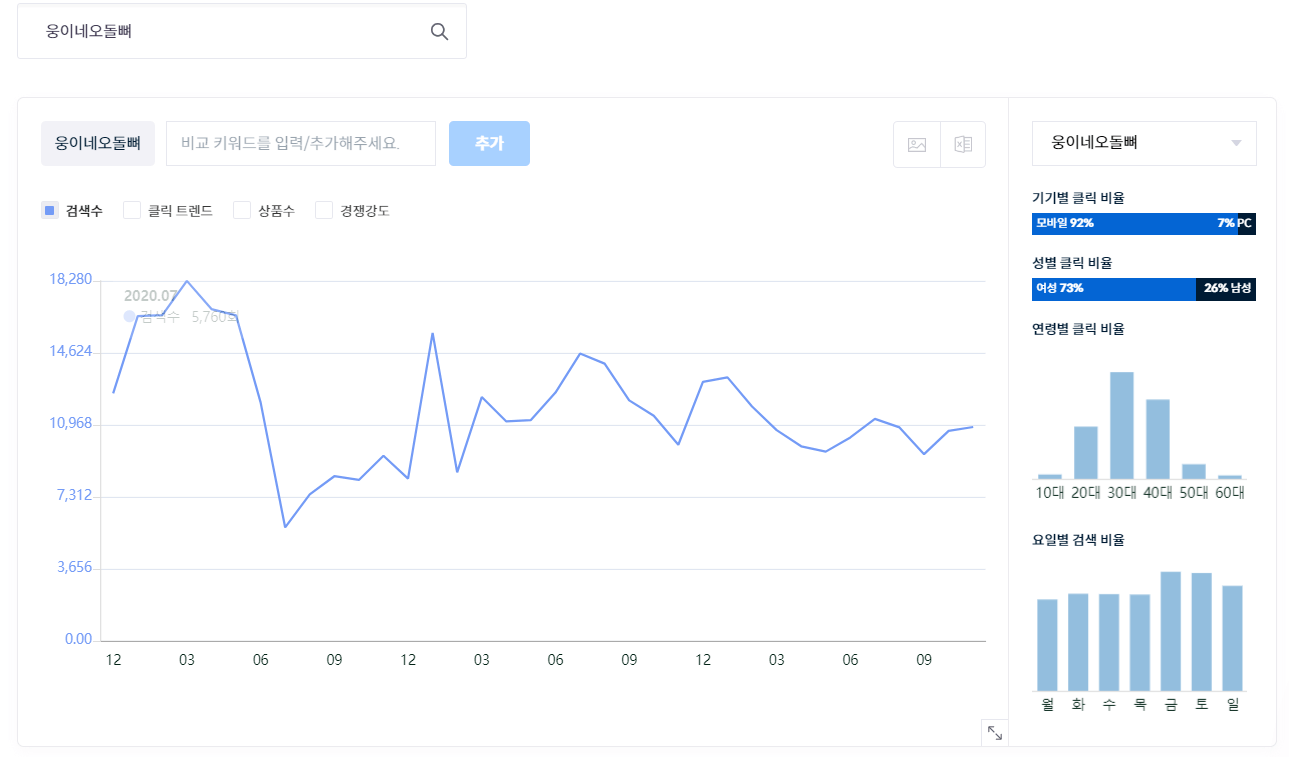Screen dimensions: 1289x757
Task: Click the 30대 age bar
Action: (x=1122, y=425)
